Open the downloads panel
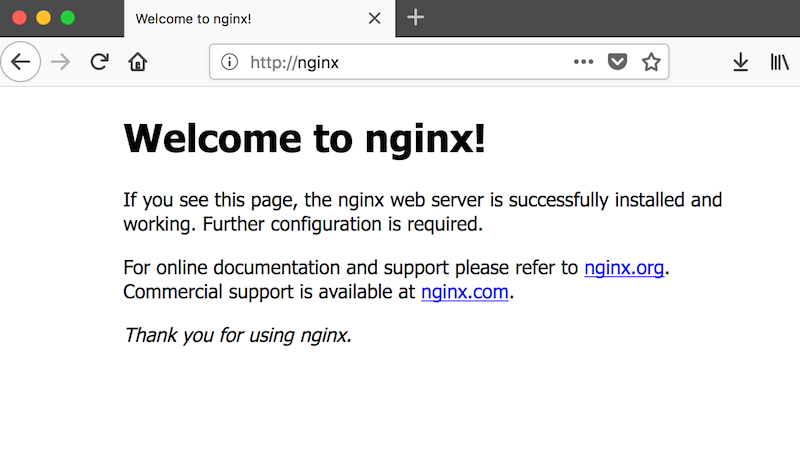Image resolution: width=800 pixels, height=452 pixels. [x=740, y=62]
